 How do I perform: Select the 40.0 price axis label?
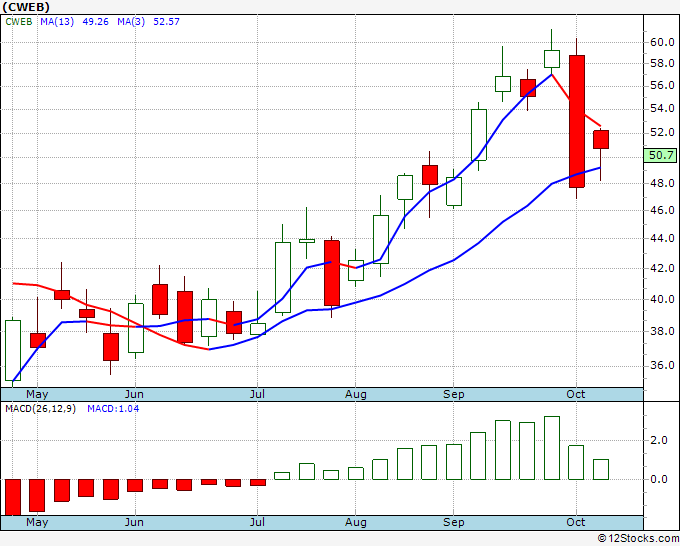pyautogui.click(x=662, y=299)
